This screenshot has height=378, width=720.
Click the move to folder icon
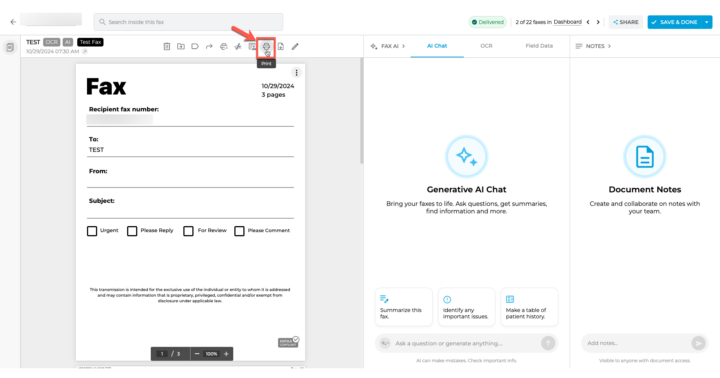(x=181, y=46)
